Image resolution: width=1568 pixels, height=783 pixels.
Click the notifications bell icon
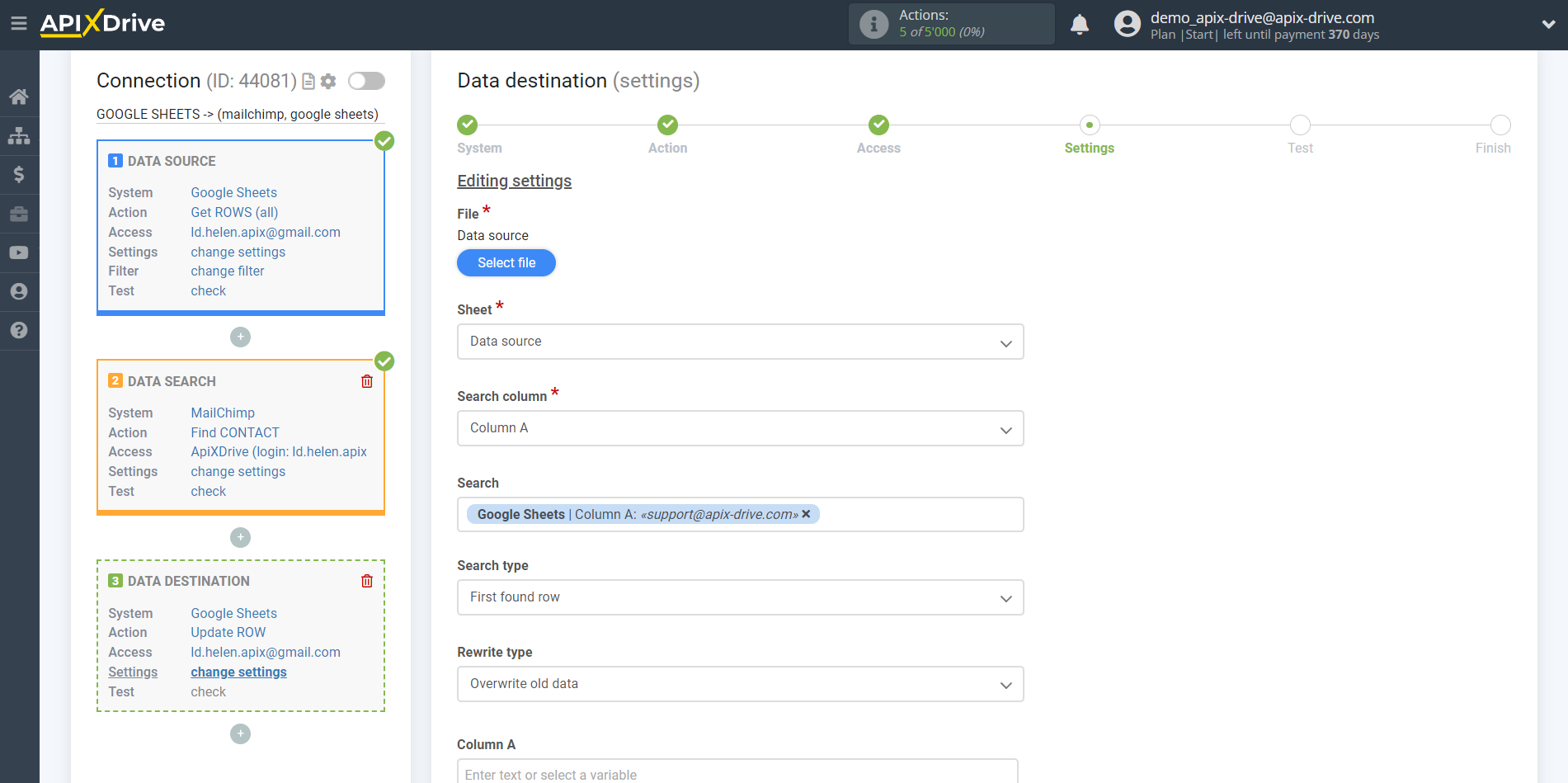click(x=1080, y=24)
